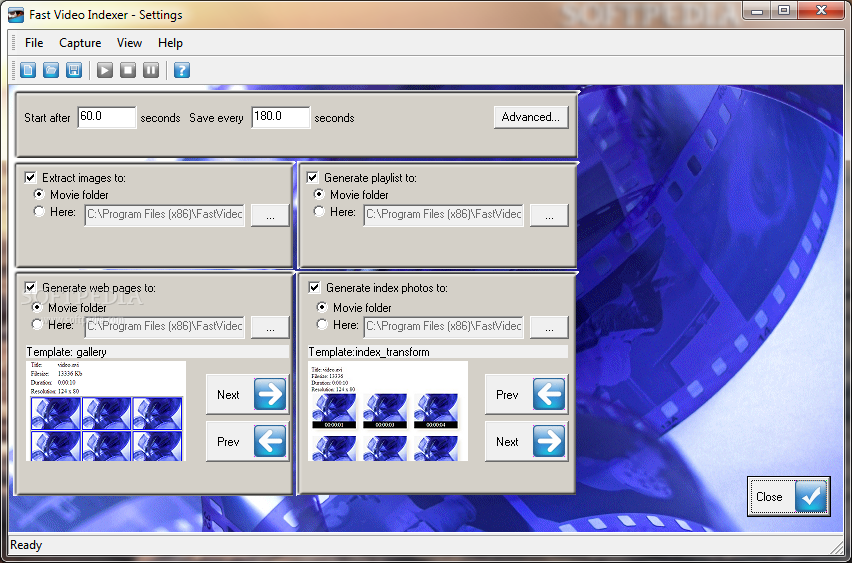Go to Prev gallery web template
Viewport: 852px width, 563px height.
click(247, 441)
